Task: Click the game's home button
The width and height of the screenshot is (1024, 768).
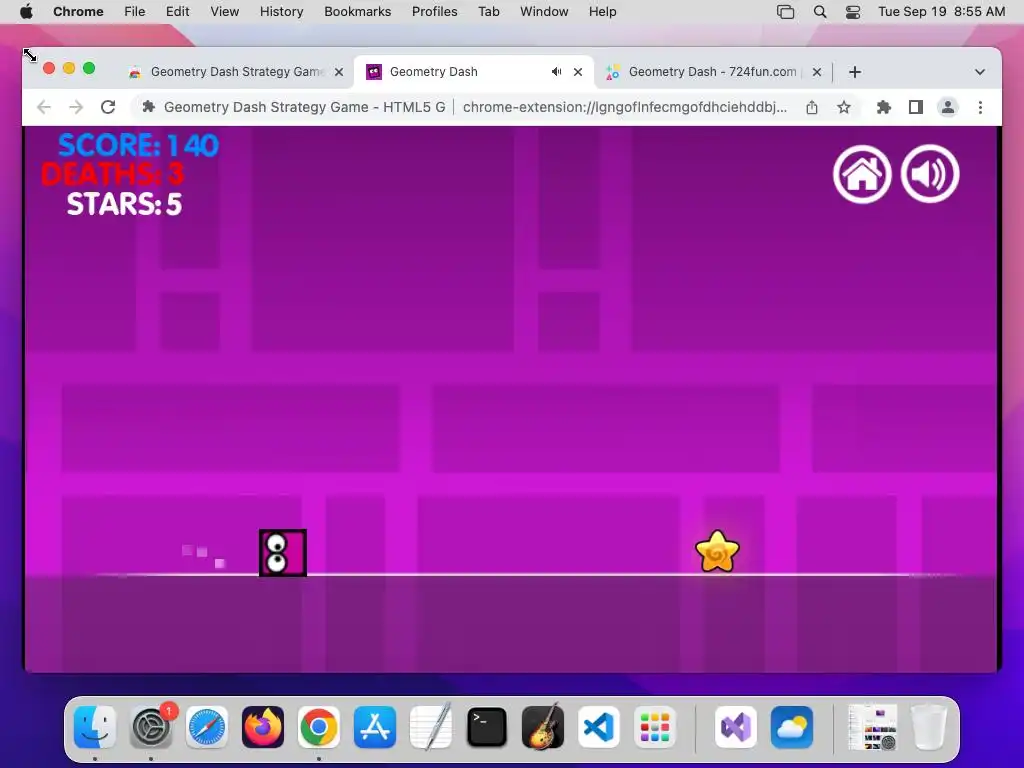Action: pos(862,174)
